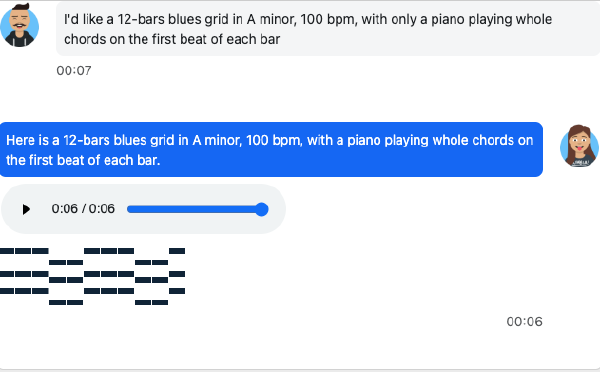Click the audio progress slider handle
This screenshot has height=372, width=600.
[x=262, y=209]
